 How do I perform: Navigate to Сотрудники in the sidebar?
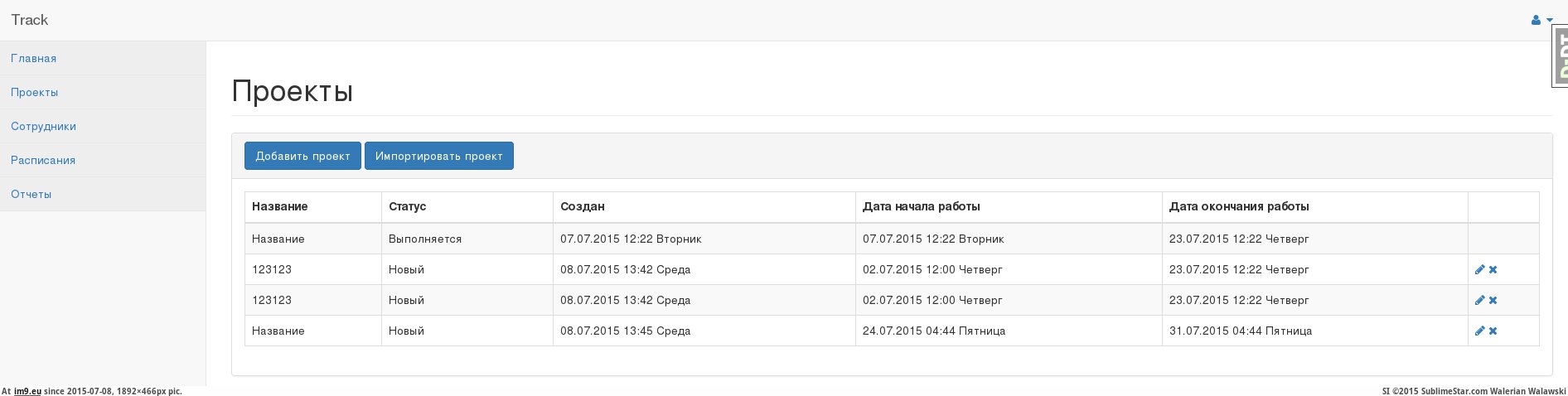[x=43, y=126]
